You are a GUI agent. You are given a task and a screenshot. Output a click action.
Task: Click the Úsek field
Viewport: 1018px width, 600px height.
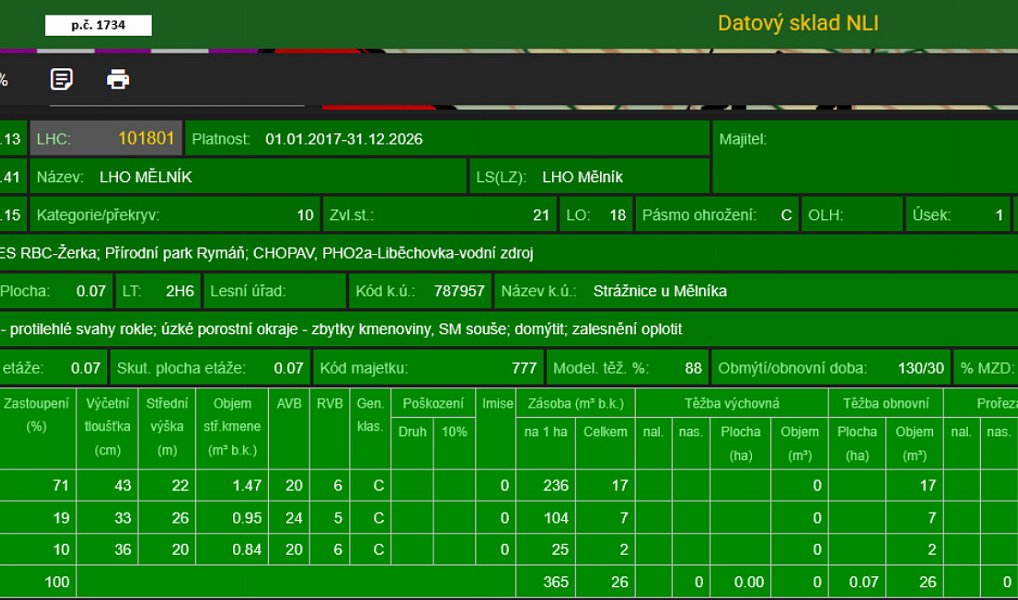[958, 215]
